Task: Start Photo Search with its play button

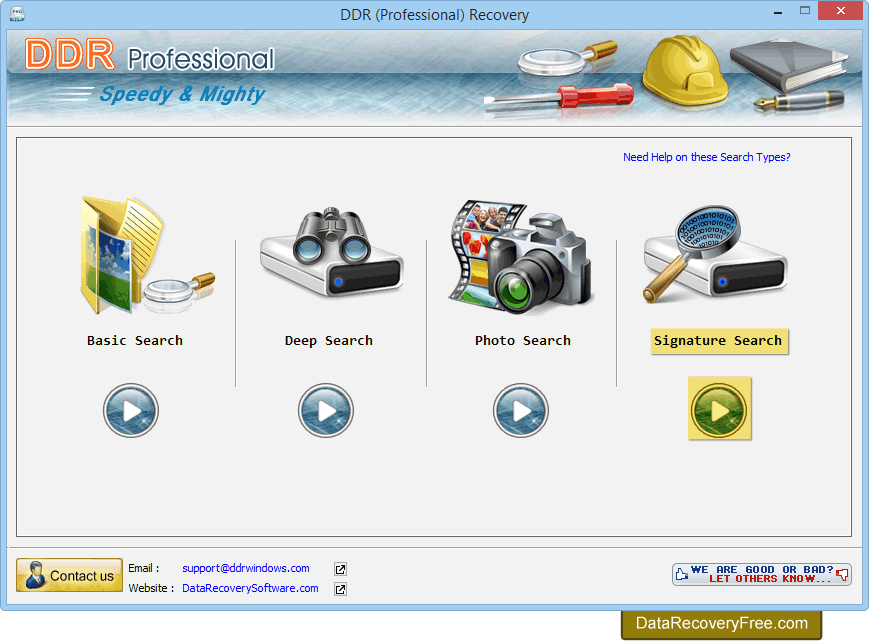Action: pos(521,411)
